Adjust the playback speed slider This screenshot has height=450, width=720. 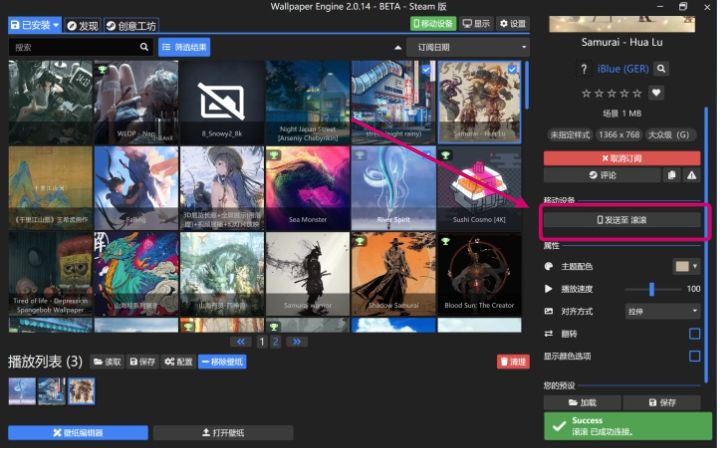[652, 289]
